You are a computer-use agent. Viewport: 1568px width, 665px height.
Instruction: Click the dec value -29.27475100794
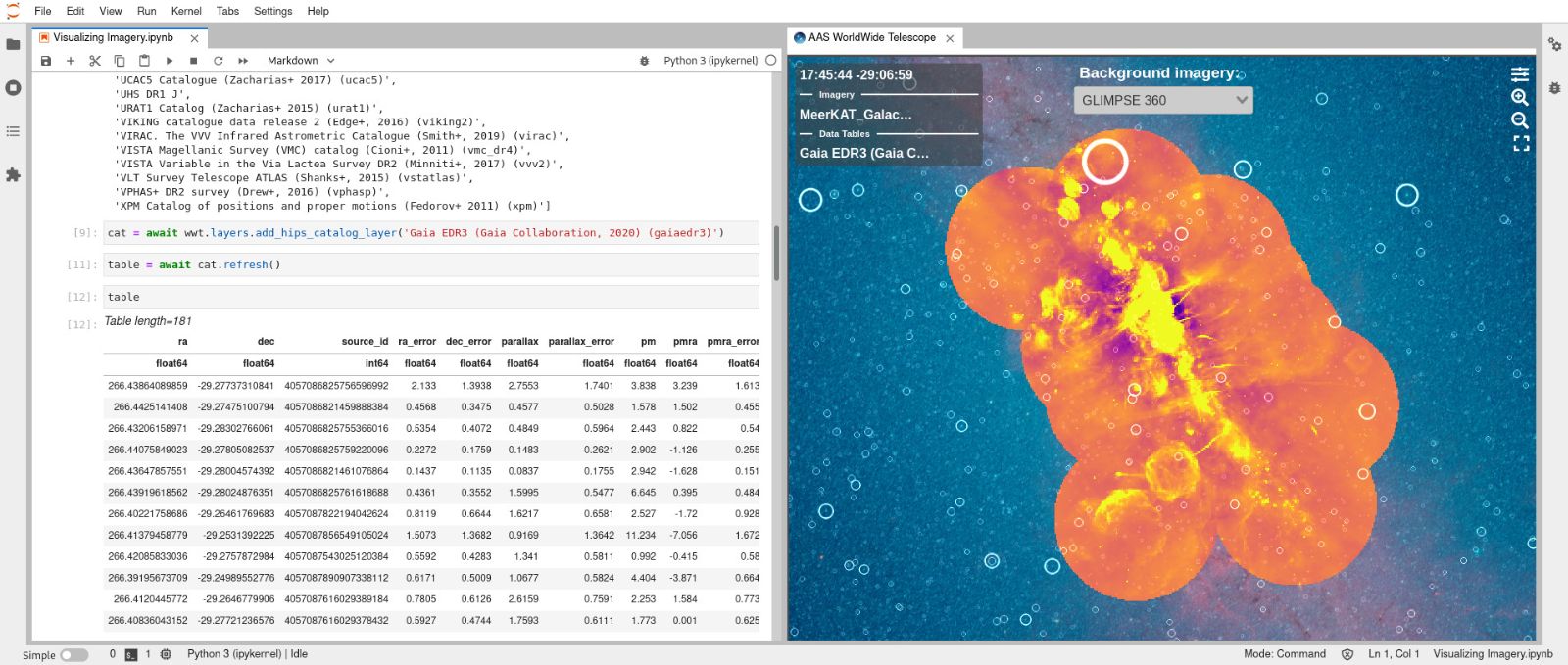click(236, 407)
